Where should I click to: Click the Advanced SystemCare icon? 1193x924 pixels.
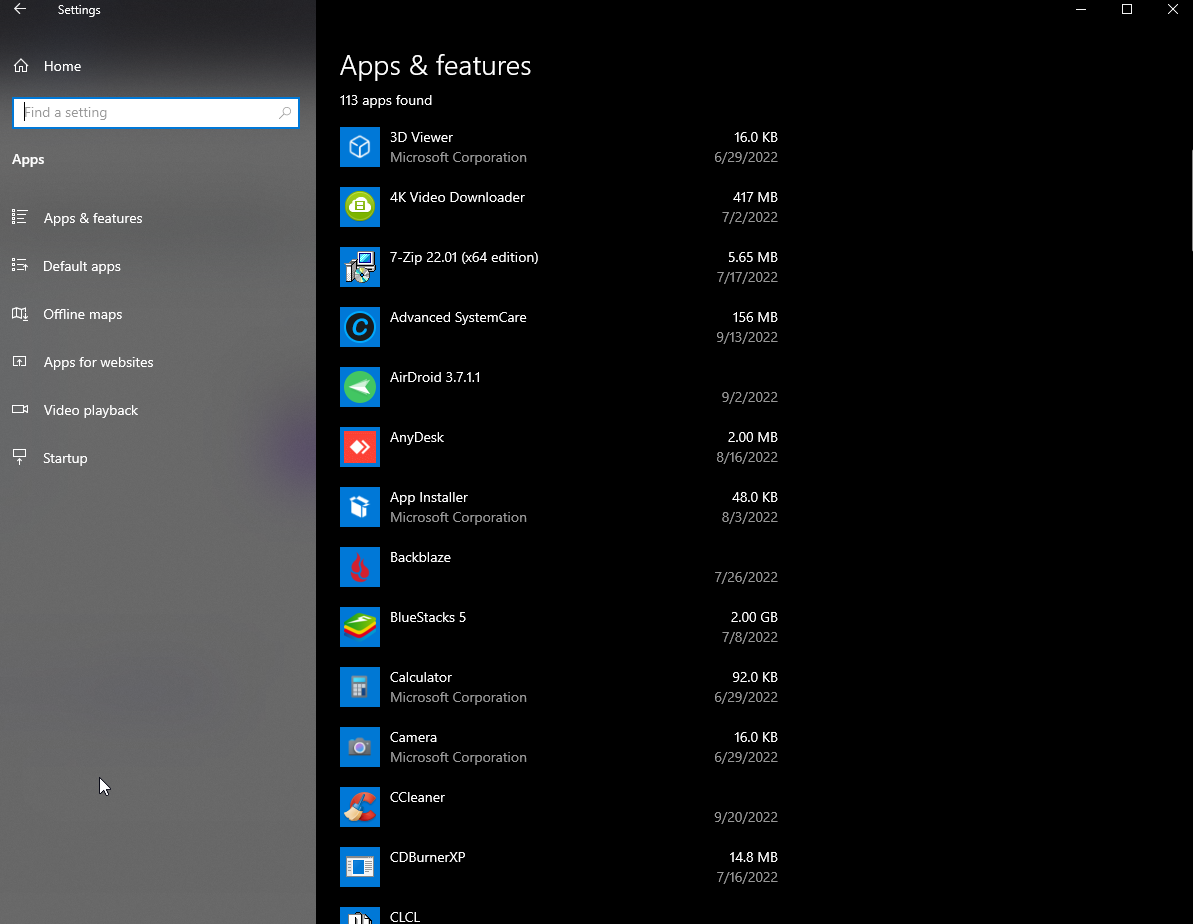[360, 327]
